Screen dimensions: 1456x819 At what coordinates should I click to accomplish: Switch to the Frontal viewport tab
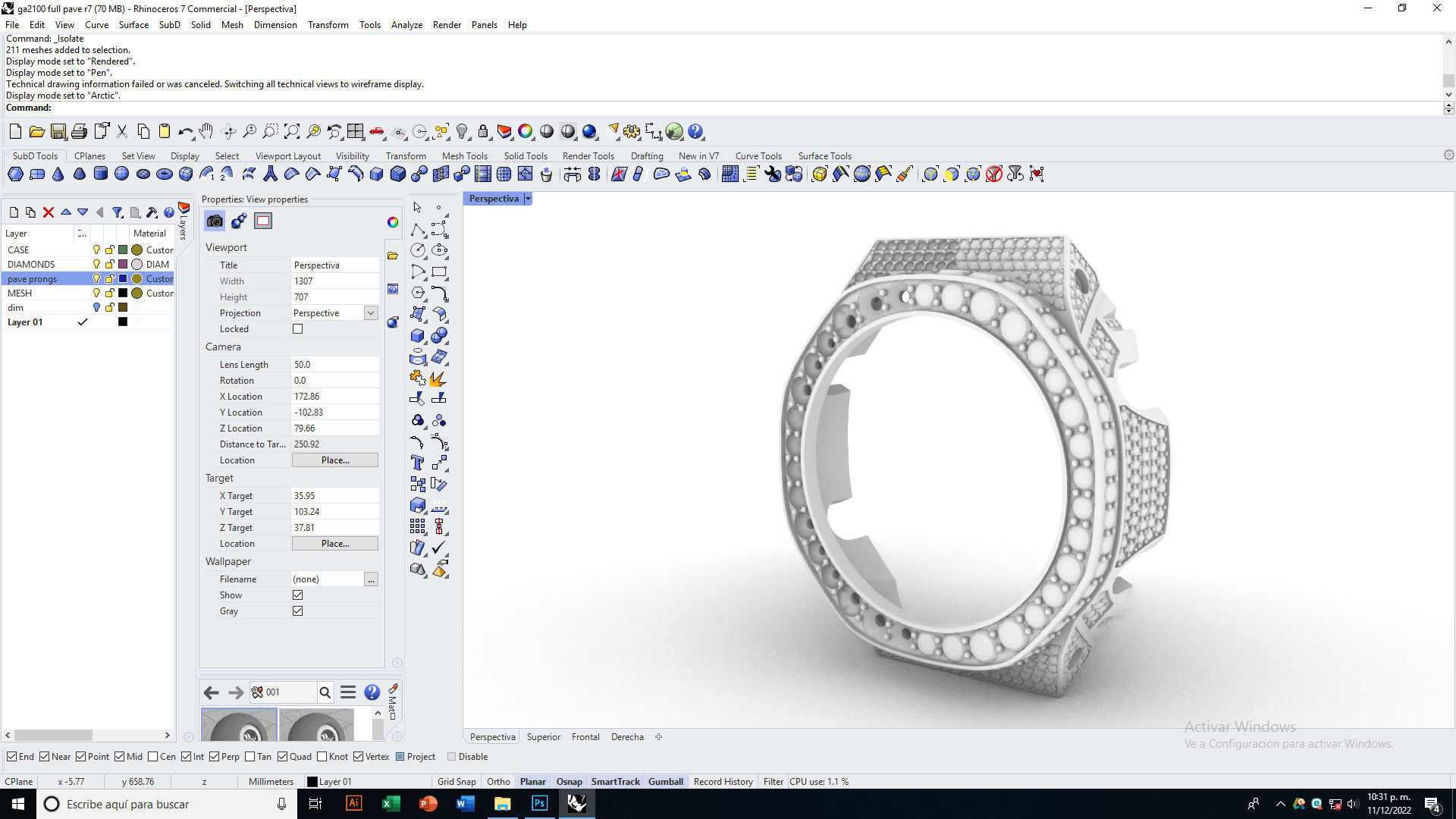[585, 737]
